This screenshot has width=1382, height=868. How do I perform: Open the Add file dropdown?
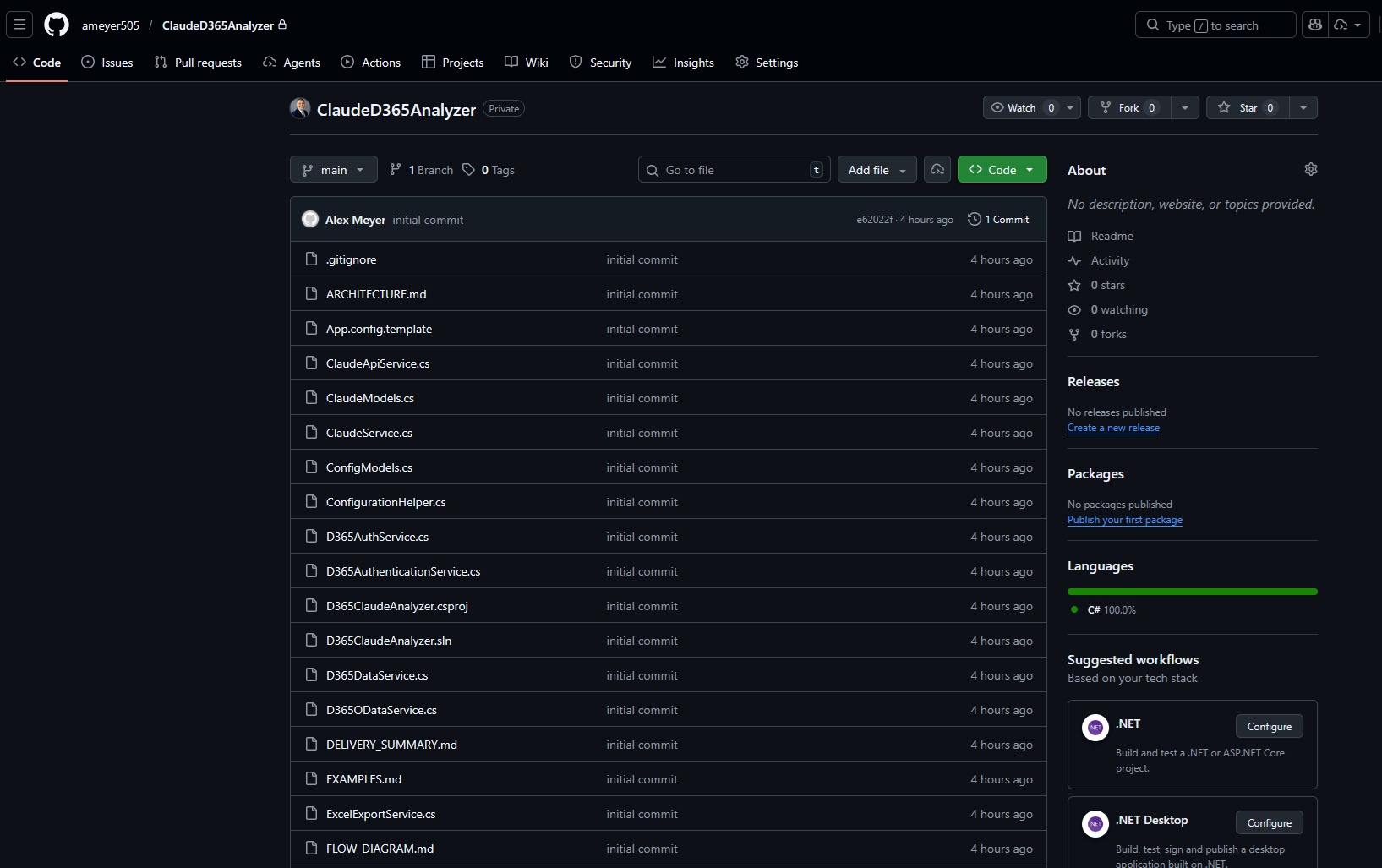click(x=877, y=170)
